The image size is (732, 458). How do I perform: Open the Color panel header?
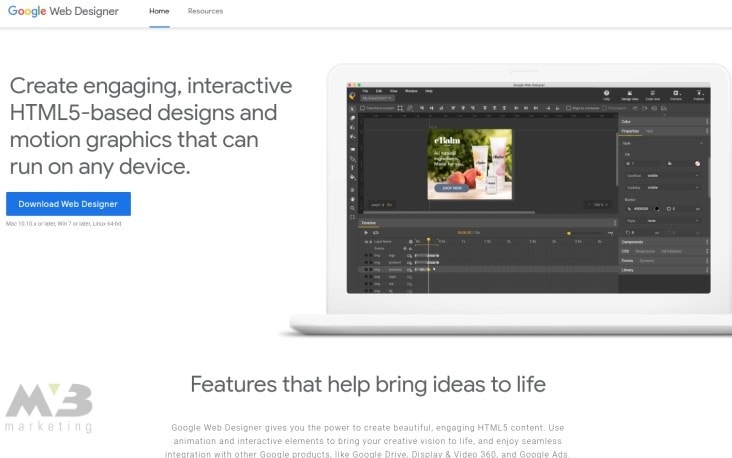click(x=664, y=121)
